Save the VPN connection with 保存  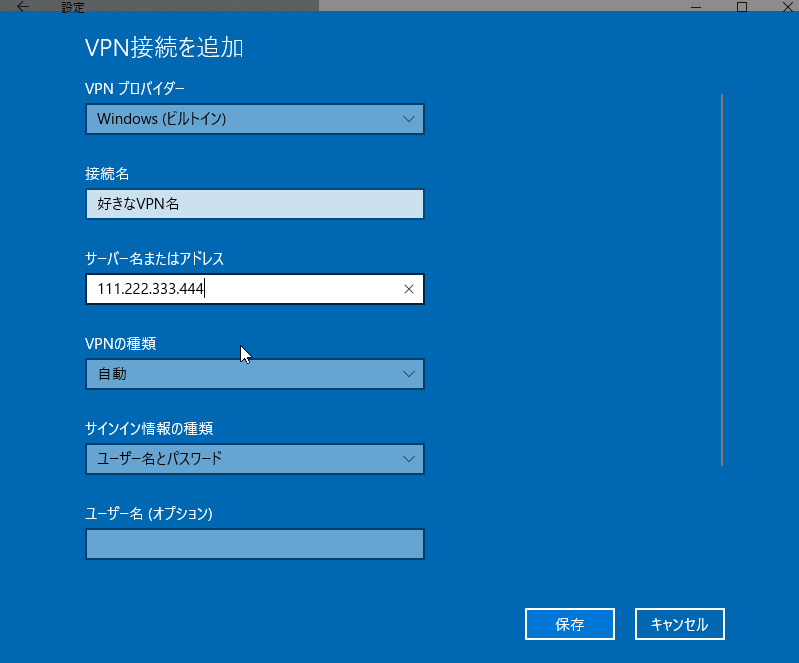[570, 624]
